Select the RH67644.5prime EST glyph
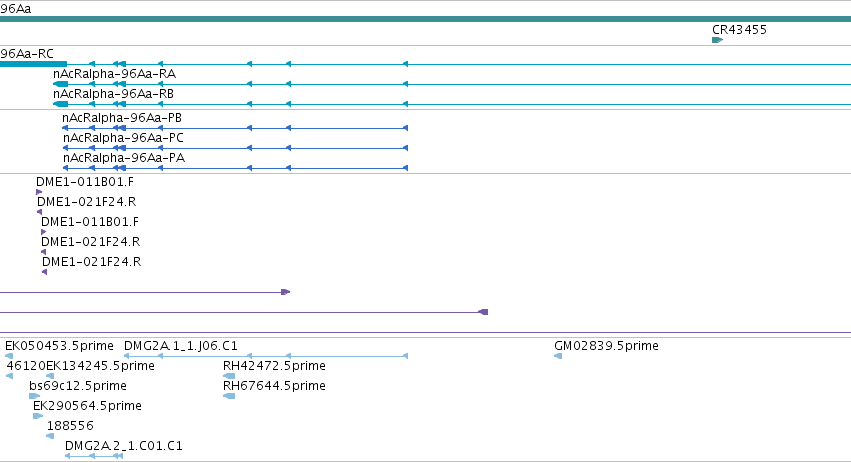The width and height of the screenshot is (851, 462). (229, 396)
